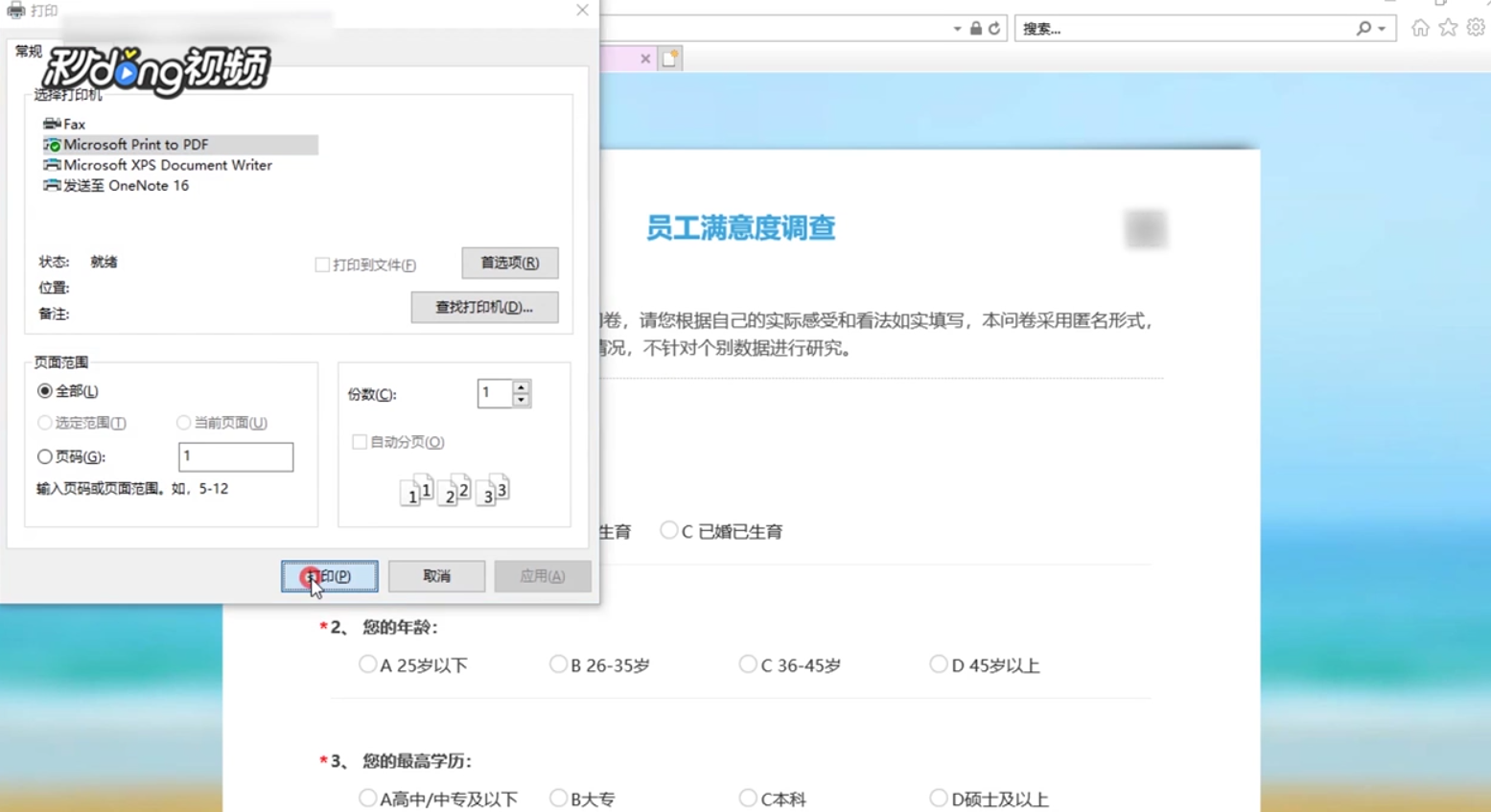Screen dimensions: 1491x812
Task: Open a new browser tab
Action: click(x=668, y=58)
